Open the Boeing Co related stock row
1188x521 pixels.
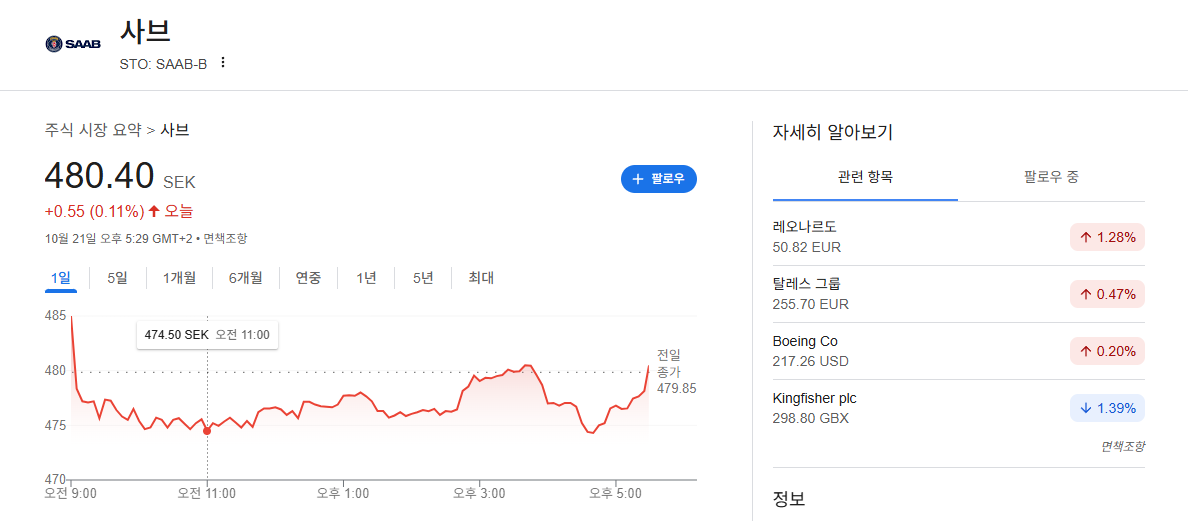click(958, 351)
